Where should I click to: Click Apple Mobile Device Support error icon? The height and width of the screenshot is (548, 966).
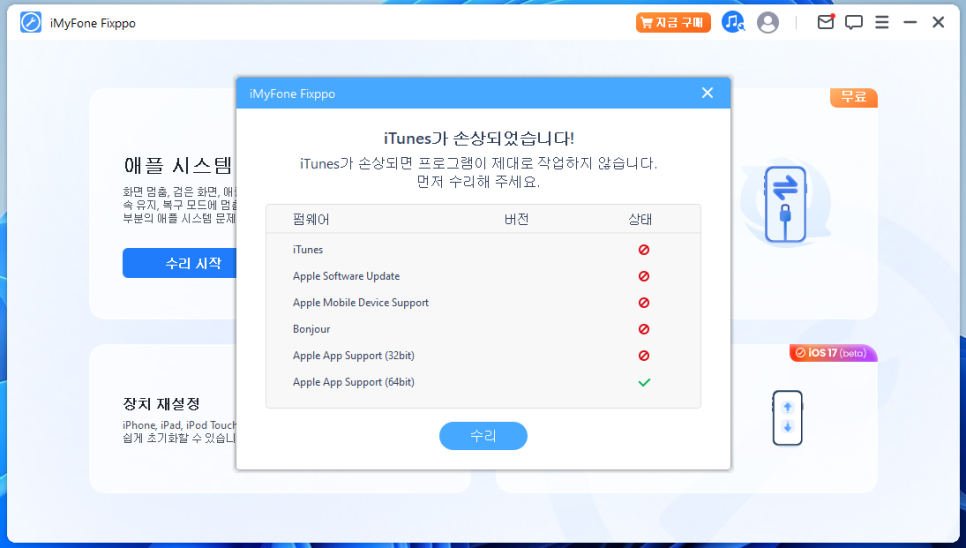[x=644, y=302]
